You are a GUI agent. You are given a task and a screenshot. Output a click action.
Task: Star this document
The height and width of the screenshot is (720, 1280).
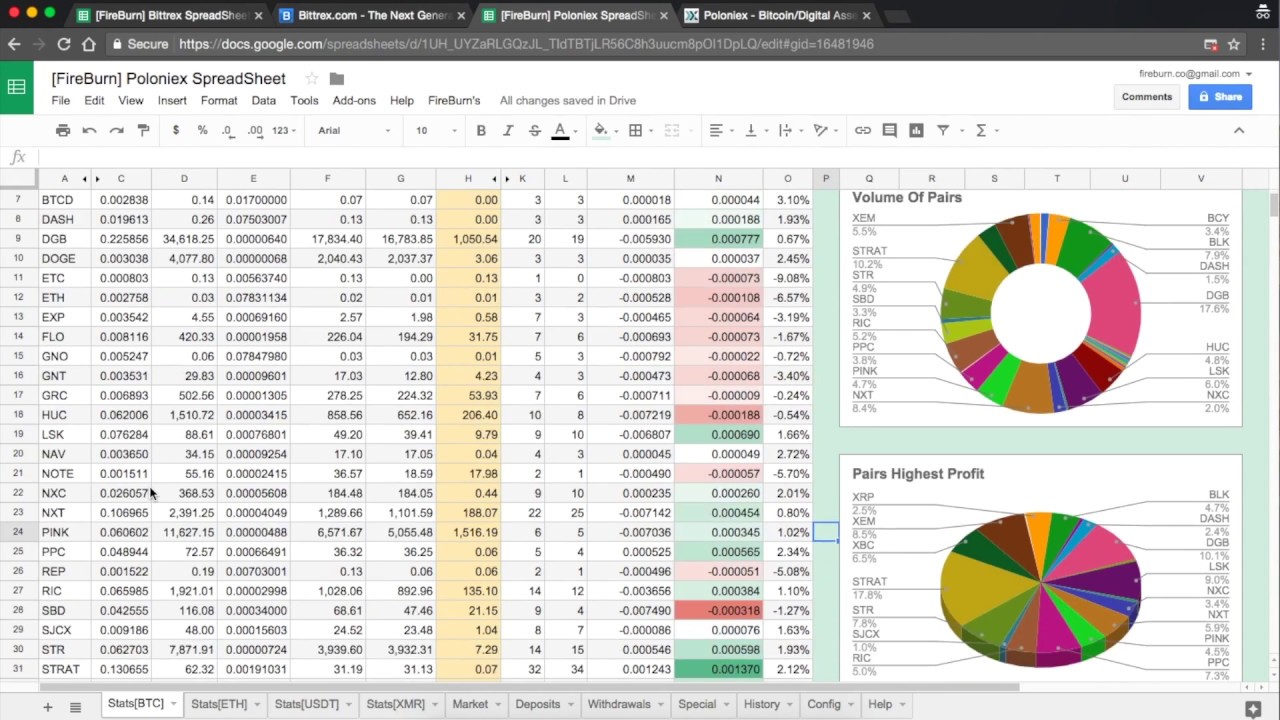click(311, 79)
